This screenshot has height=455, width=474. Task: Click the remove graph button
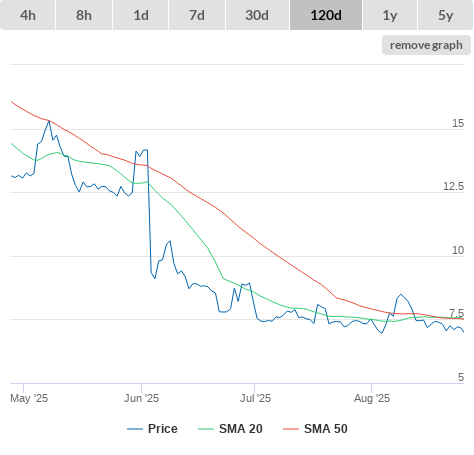tap(426, 45)
